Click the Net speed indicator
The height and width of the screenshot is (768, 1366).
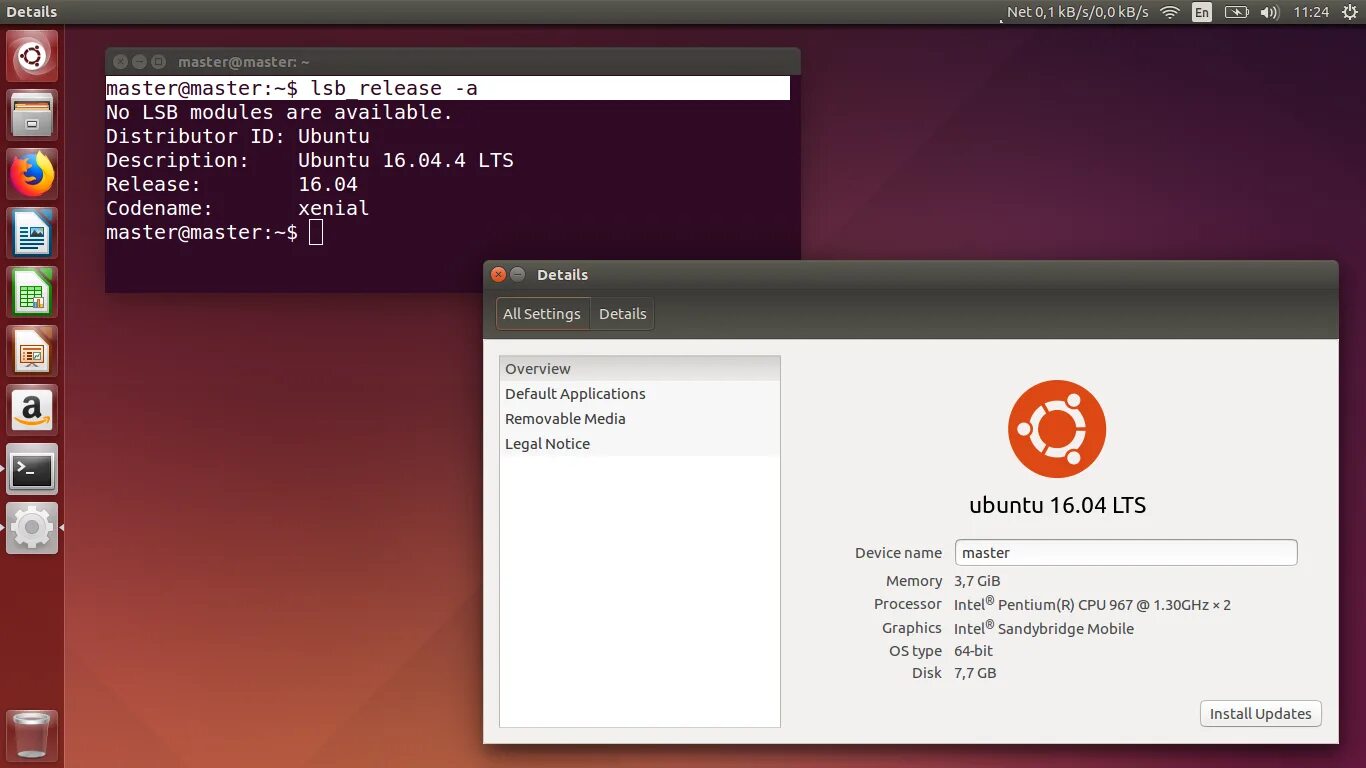(x=1077, y=12)
